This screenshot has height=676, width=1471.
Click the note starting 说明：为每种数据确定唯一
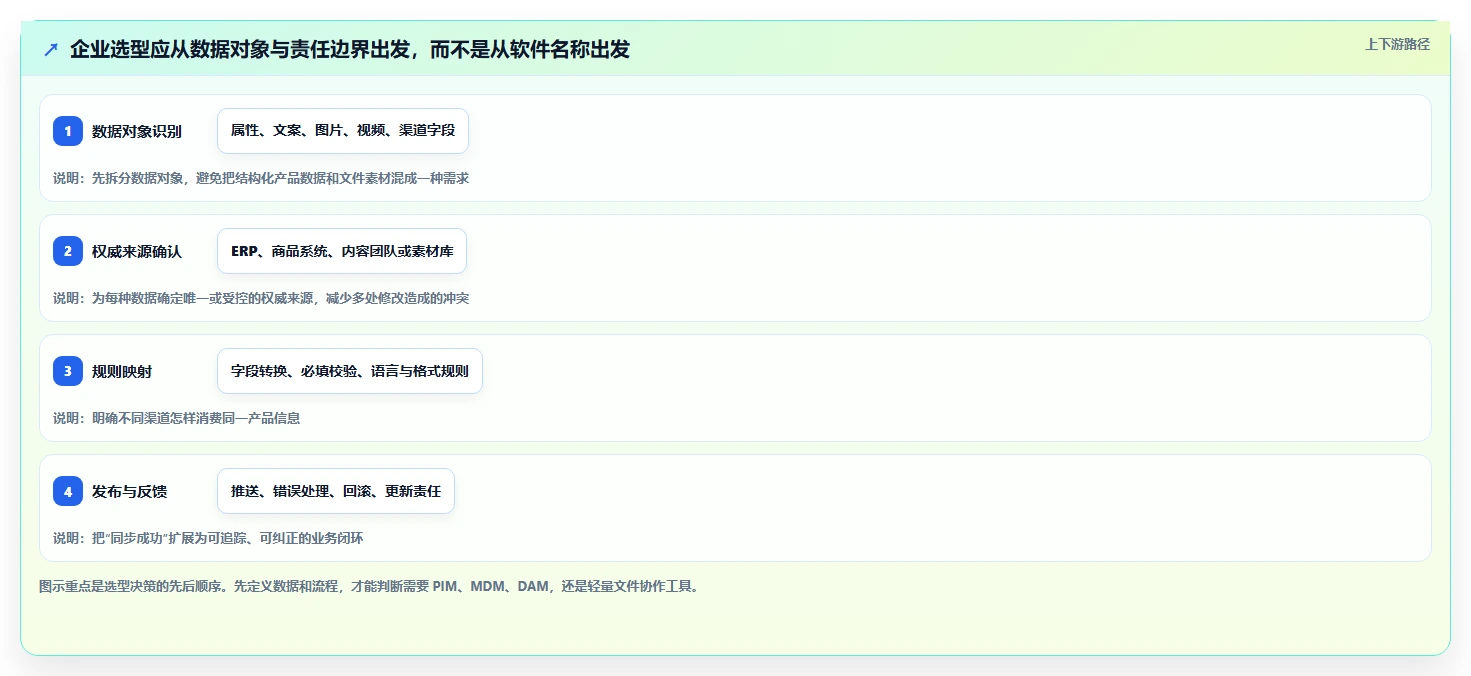pyautogui.click(x=261, y=298)
